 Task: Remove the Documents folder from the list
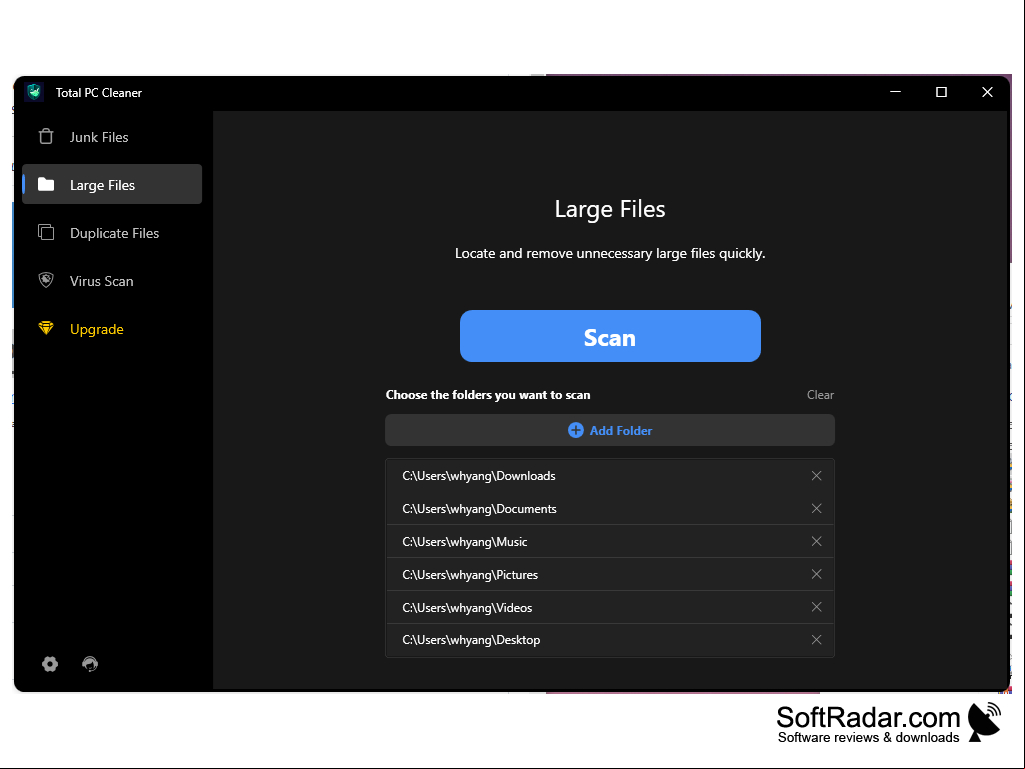[816, 509]
